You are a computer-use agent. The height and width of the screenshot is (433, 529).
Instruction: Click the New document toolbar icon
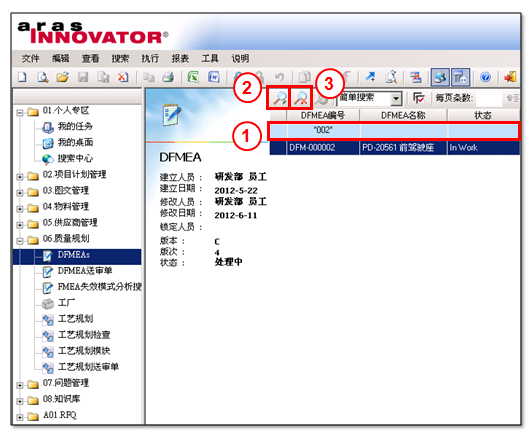point(22,77)
